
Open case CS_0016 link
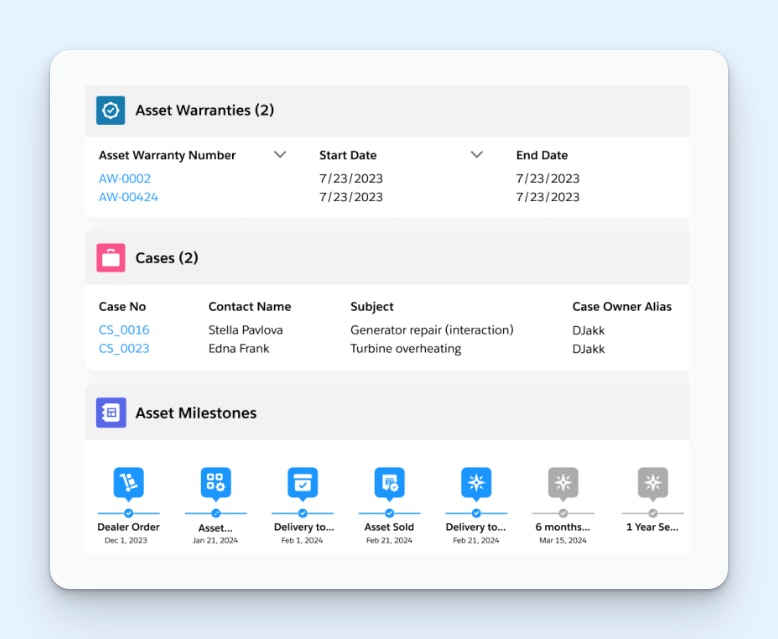(x=124, y=330)
